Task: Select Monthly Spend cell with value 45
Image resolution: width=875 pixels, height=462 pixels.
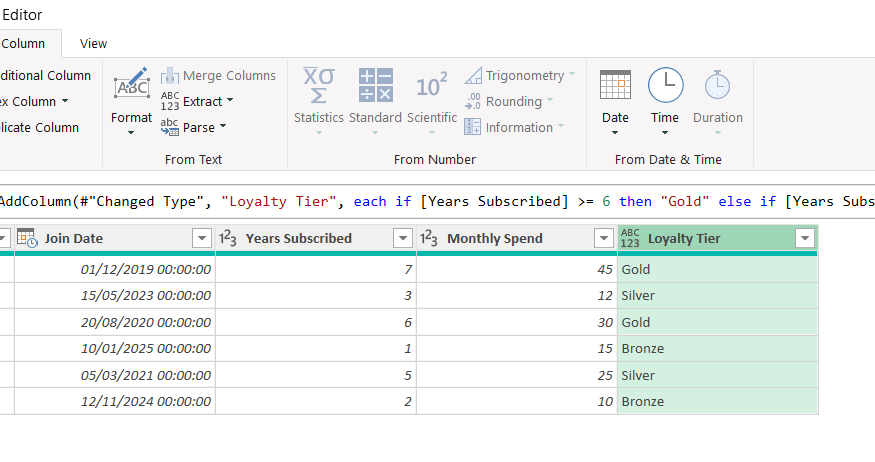Action: click(517, 270)
